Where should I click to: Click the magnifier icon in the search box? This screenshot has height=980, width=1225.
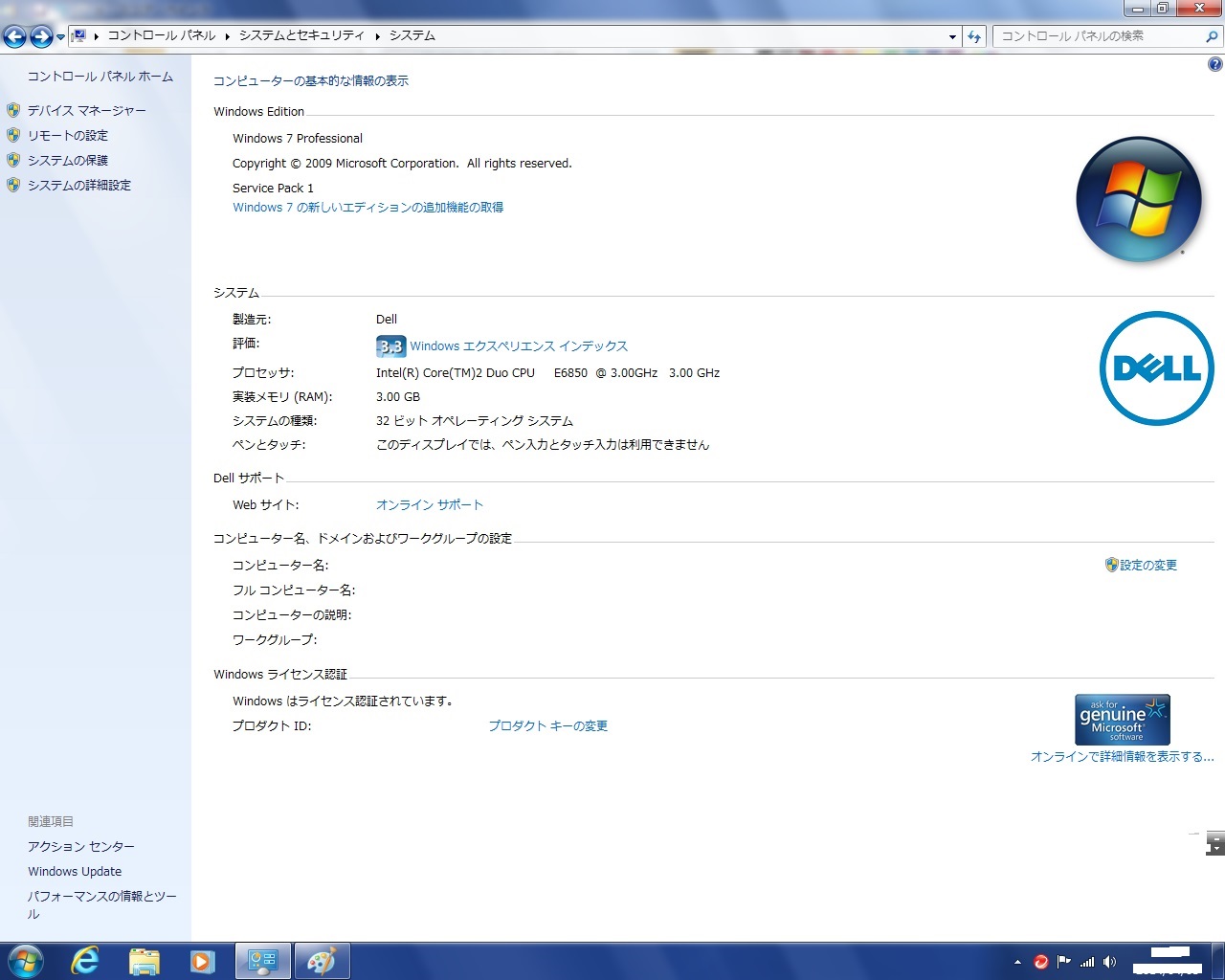coord(1213,36)
